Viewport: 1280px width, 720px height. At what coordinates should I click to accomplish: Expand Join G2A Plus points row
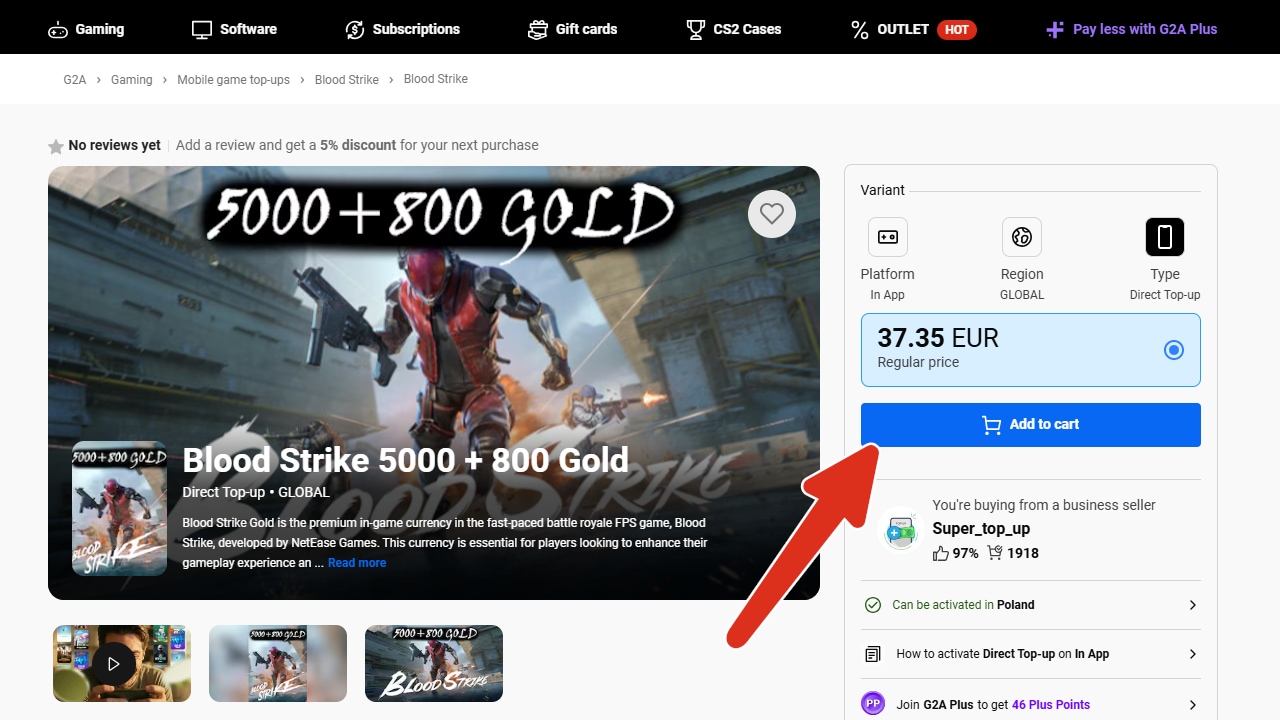1192,704
